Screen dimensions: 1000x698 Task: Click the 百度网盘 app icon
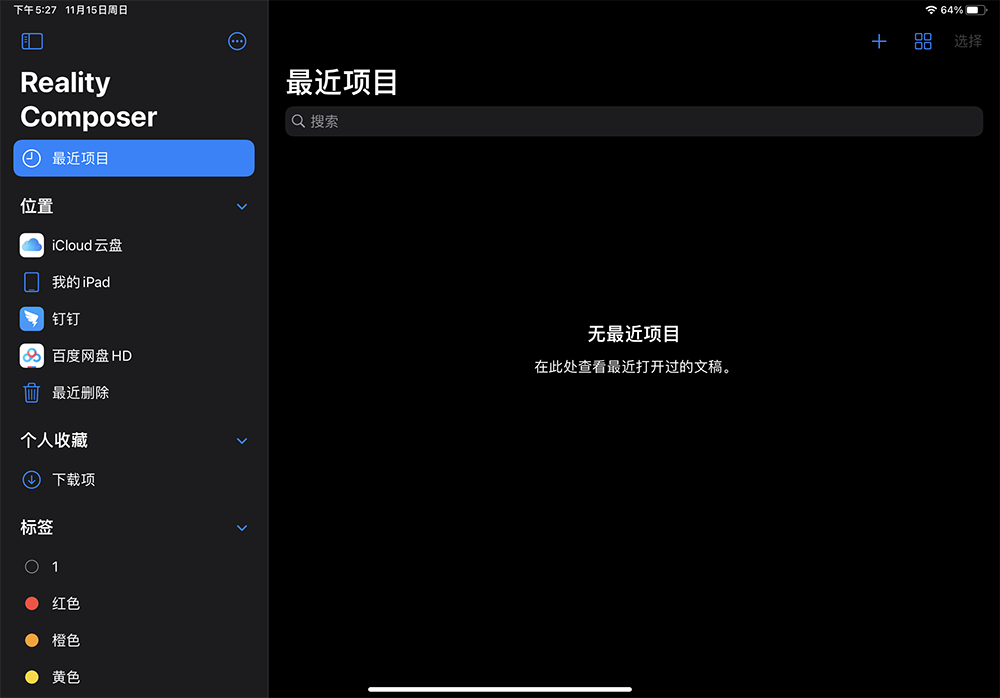coord(32,356)
